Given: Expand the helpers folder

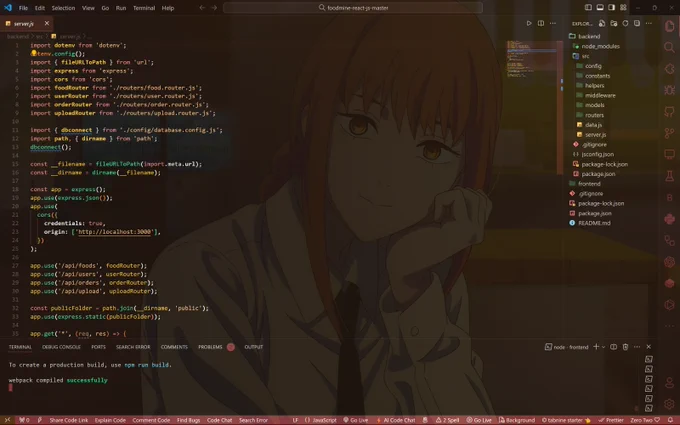Looking at the screenshot, I should coord(595,85).
